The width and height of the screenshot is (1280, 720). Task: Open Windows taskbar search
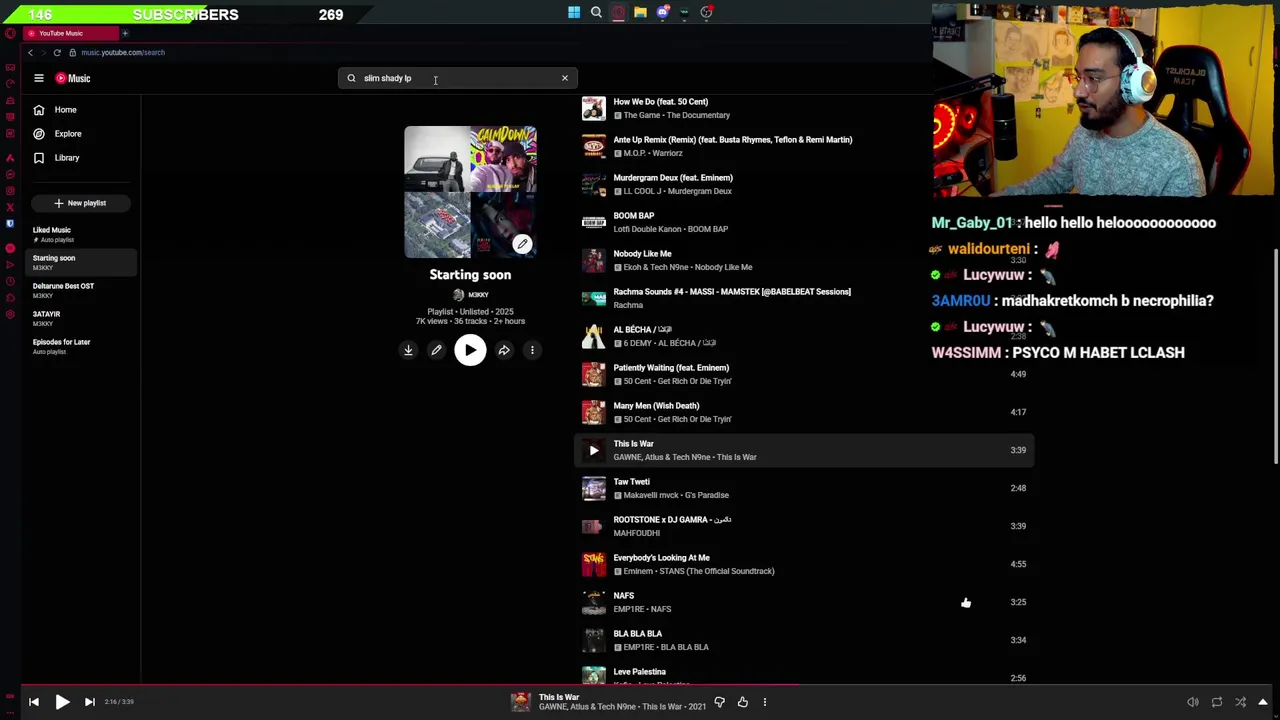596,13
